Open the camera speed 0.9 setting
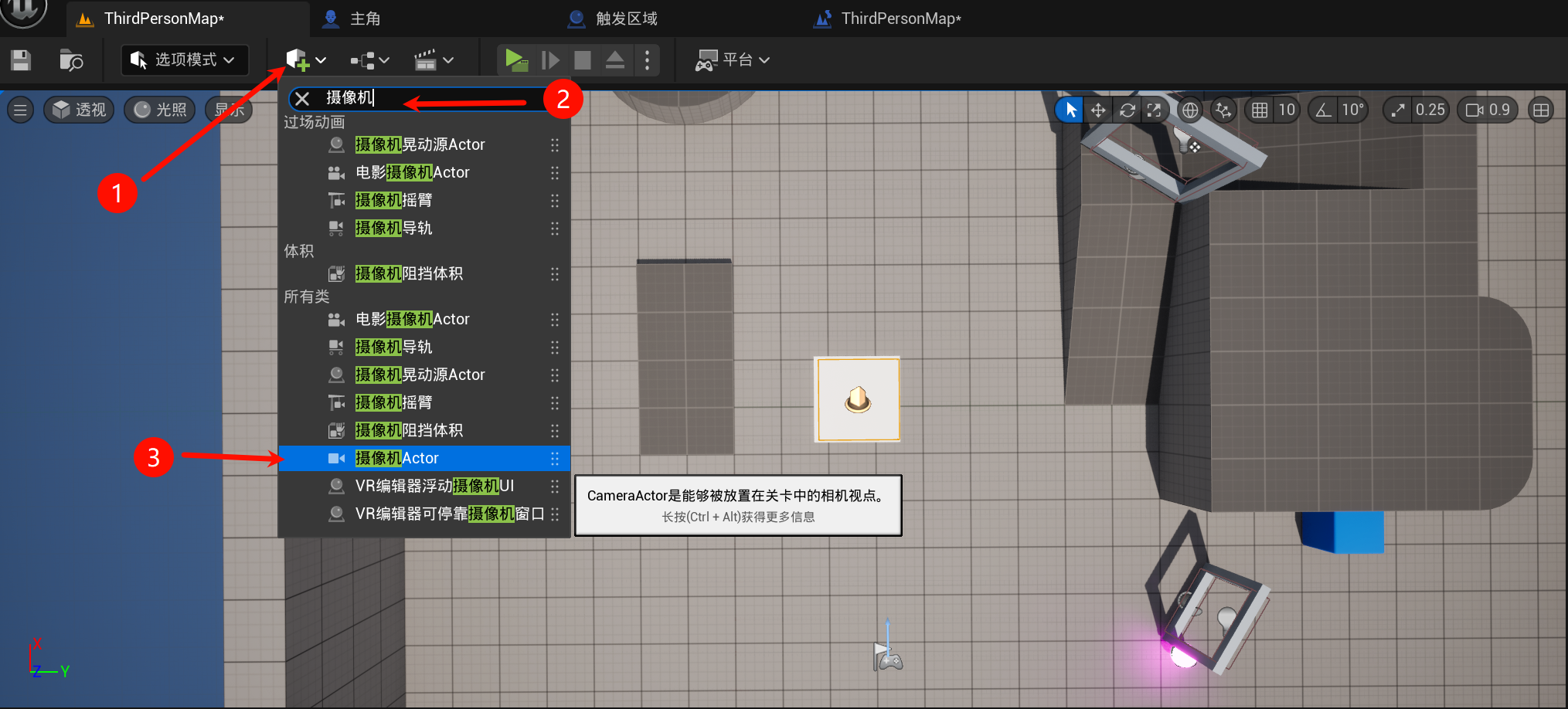The image size is (1568, 709). [1488, 110]
